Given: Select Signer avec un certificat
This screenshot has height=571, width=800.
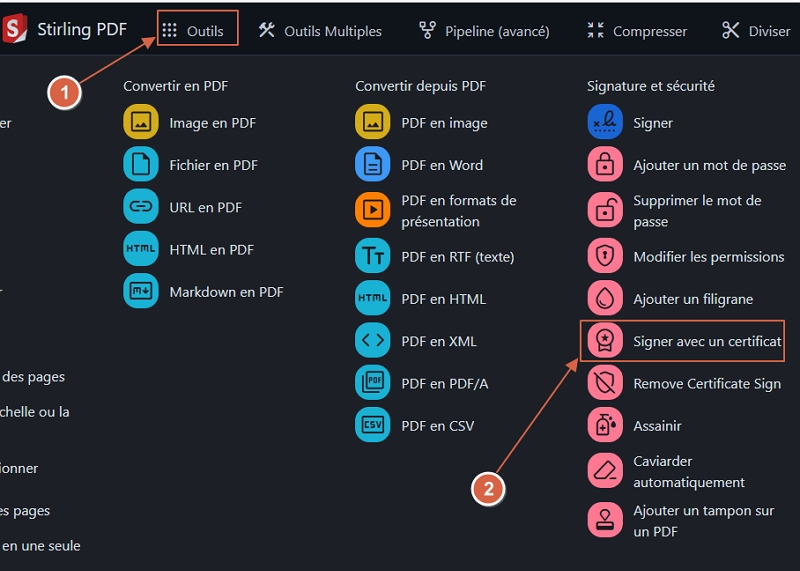Looking at the screenshot, I should click(x=706, y=341).
